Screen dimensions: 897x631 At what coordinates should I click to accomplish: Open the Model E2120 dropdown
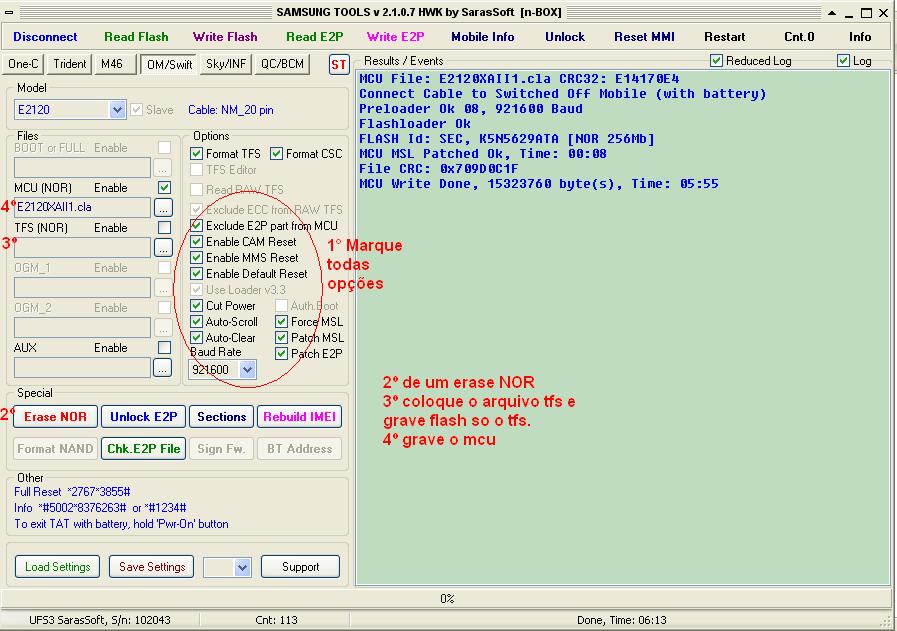point(117,110)
